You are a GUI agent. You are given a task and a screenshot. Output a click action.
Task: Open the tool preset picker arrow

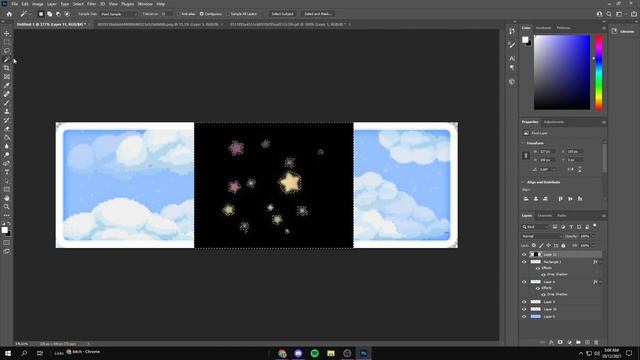[x=30, y=14]
